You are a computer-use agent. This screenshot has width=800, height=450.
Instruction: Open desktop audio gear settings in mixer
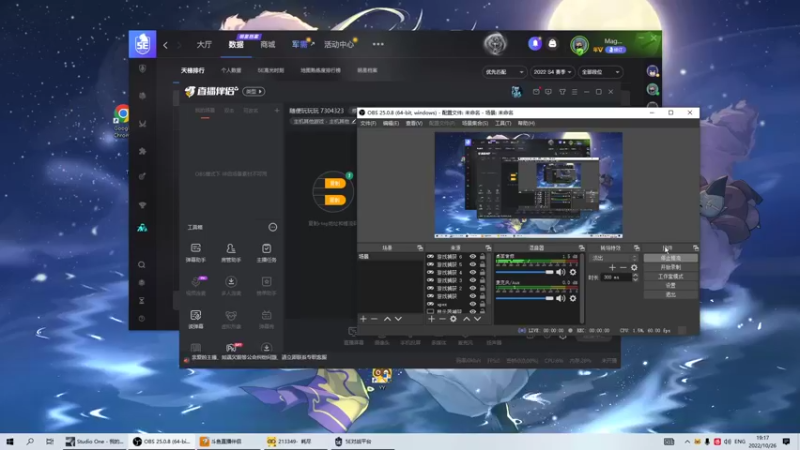click(x=573, y=272)
